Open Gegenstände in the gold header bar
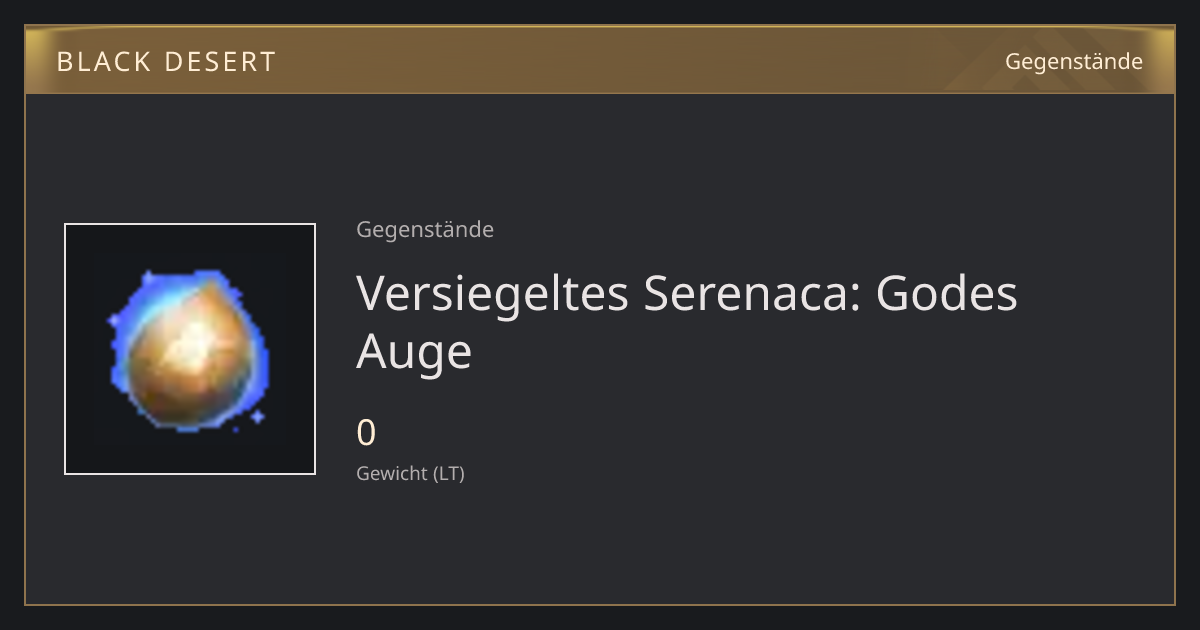1200x630 pixels. coord(1074,62)
